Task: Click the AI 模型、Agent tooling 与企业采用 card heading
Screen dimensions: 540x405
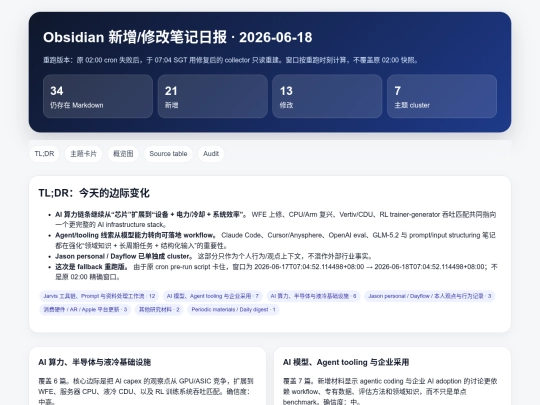Action: (346, 362)
